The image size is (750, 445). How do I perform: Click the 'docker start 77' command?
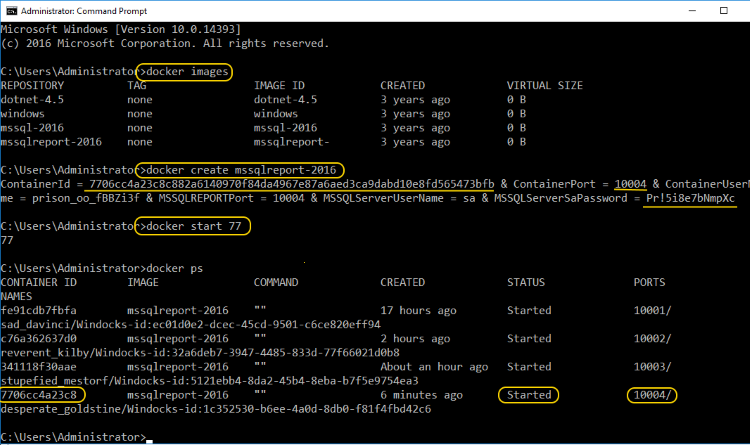coord(194,226)
